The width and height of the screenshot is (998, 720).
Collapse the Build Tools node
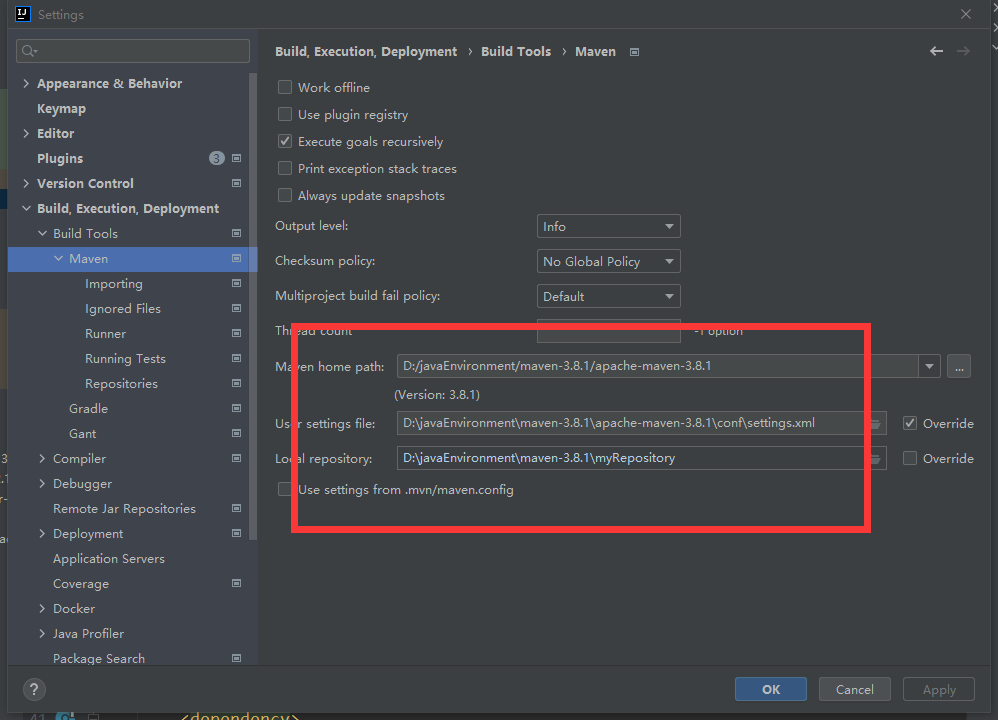(42, 234)
